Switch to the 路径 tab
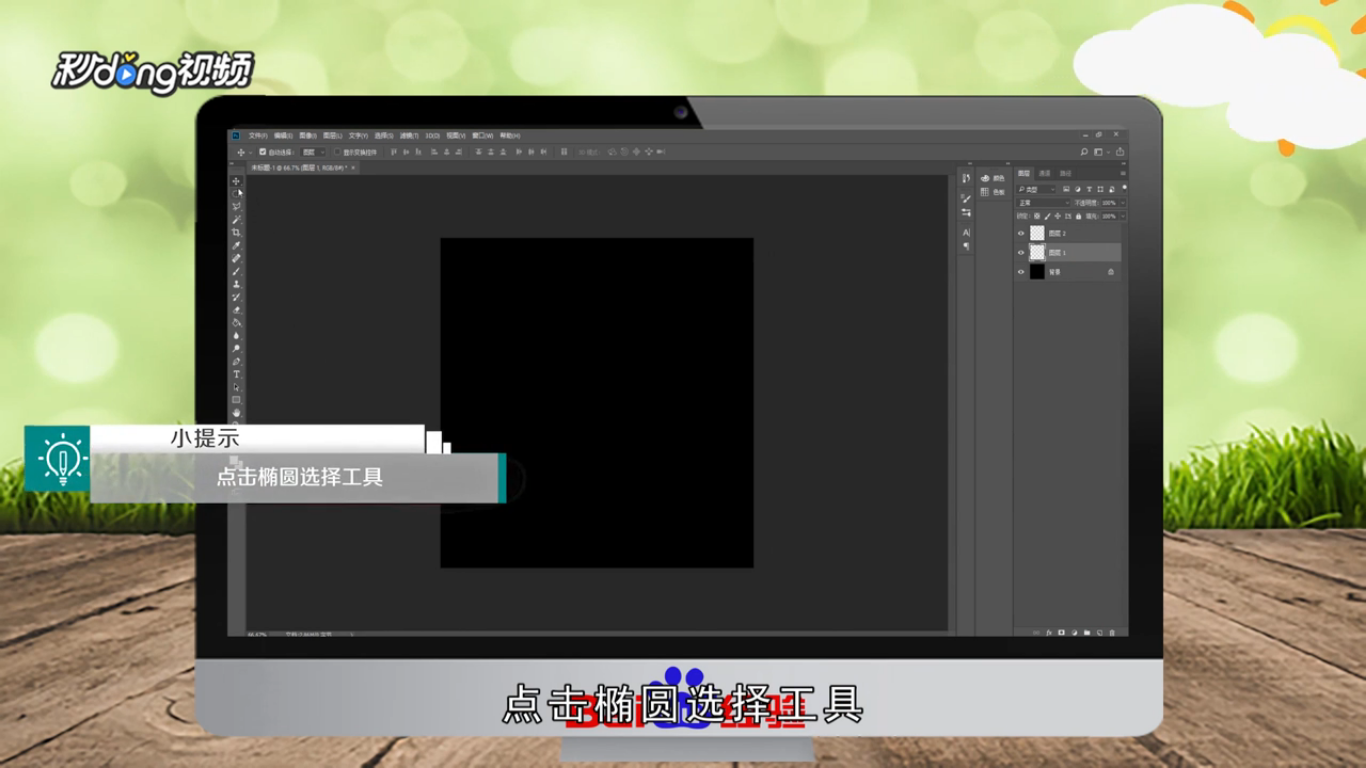 pos(1065,173)
